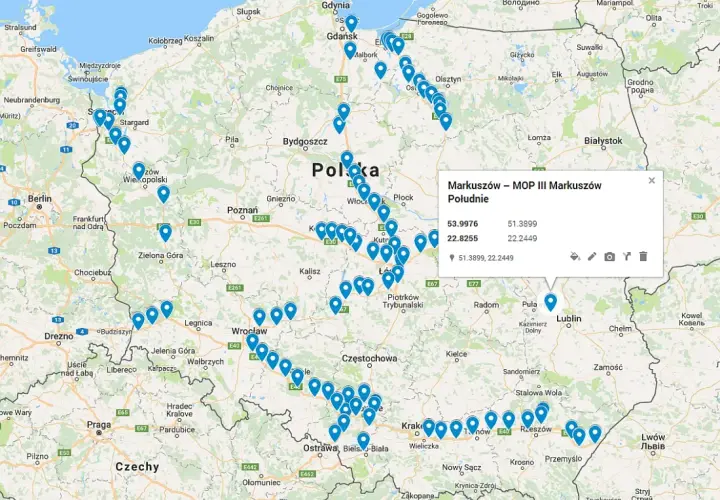Select the pin just above Zielona Góra
This screenshot has height=500, width=720.
pyautogui.click(x=165, y=233)
